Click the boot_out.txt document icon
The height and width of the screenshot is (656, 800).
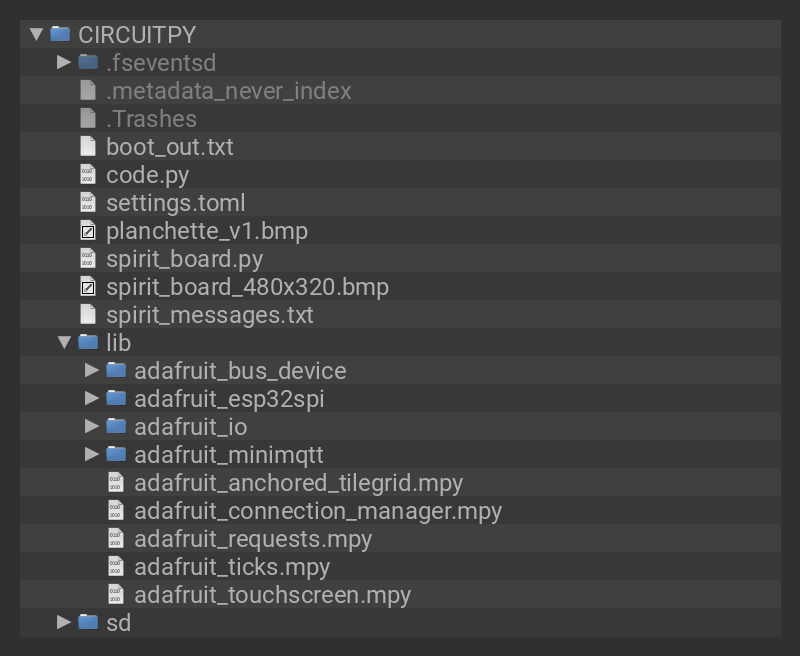click(88, 147)
